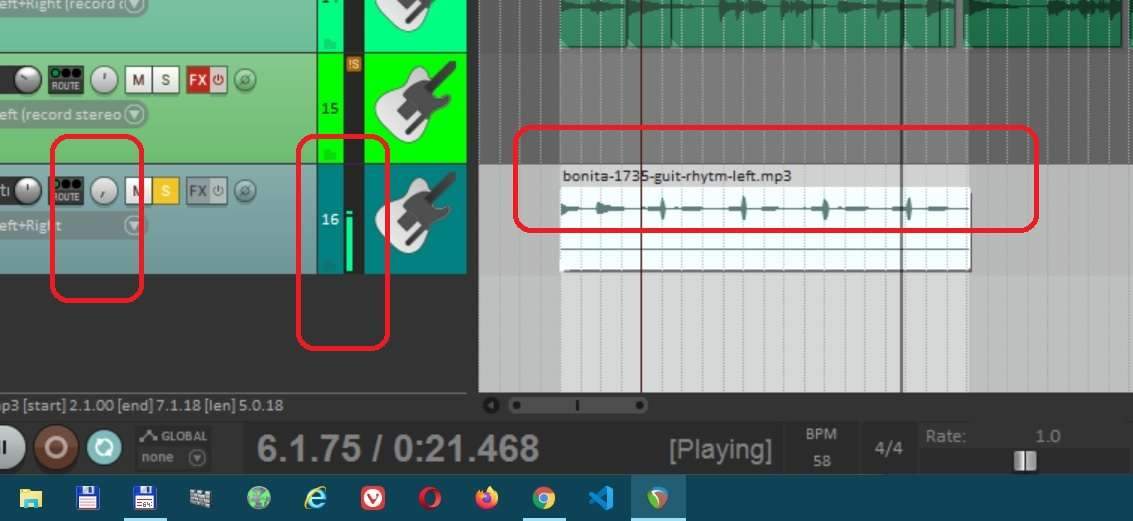
Task: Click the round record button in the transport
Action: point(56,448)
